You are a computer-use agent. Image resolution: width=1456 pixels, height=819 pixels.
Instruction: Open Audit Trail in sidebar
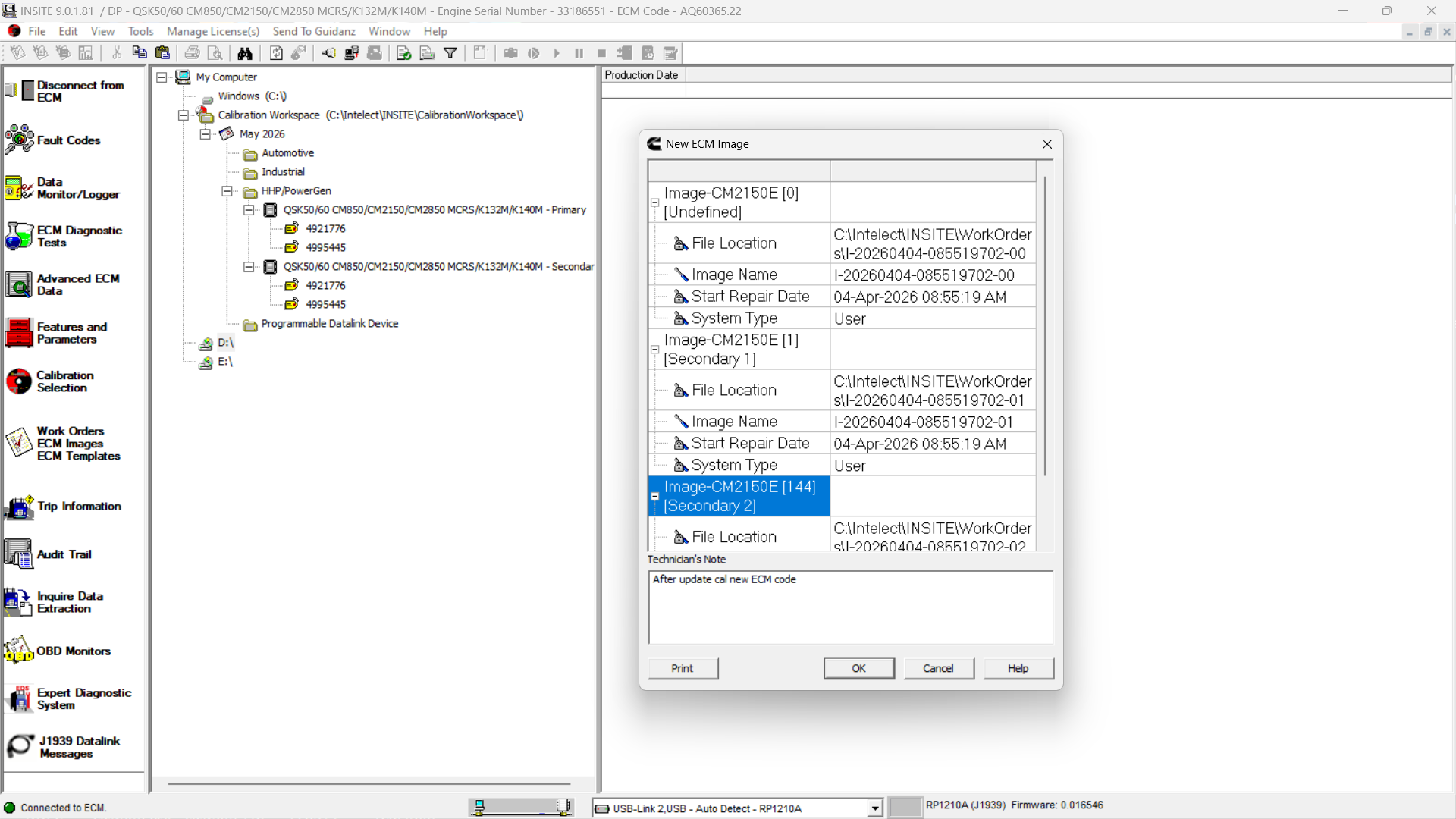[49, 554]
